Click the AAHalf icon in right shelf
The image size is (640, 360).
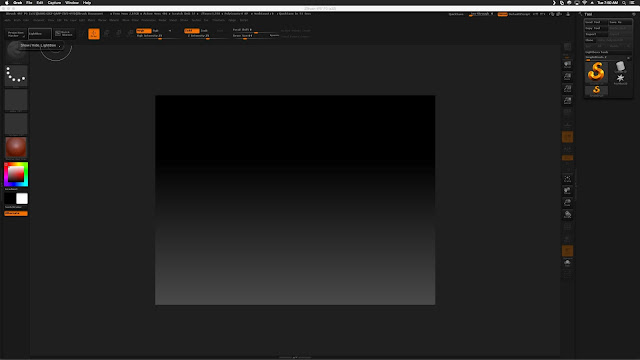pos(567,100)
